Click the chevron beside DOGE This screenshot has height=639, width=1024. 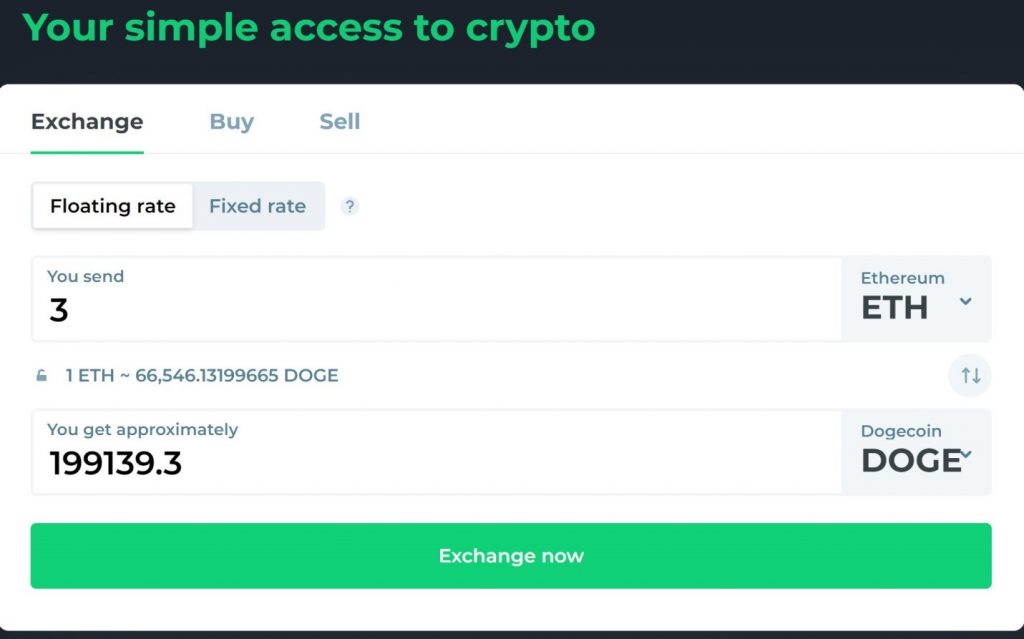pyautogui.click(x=966, y=454)
